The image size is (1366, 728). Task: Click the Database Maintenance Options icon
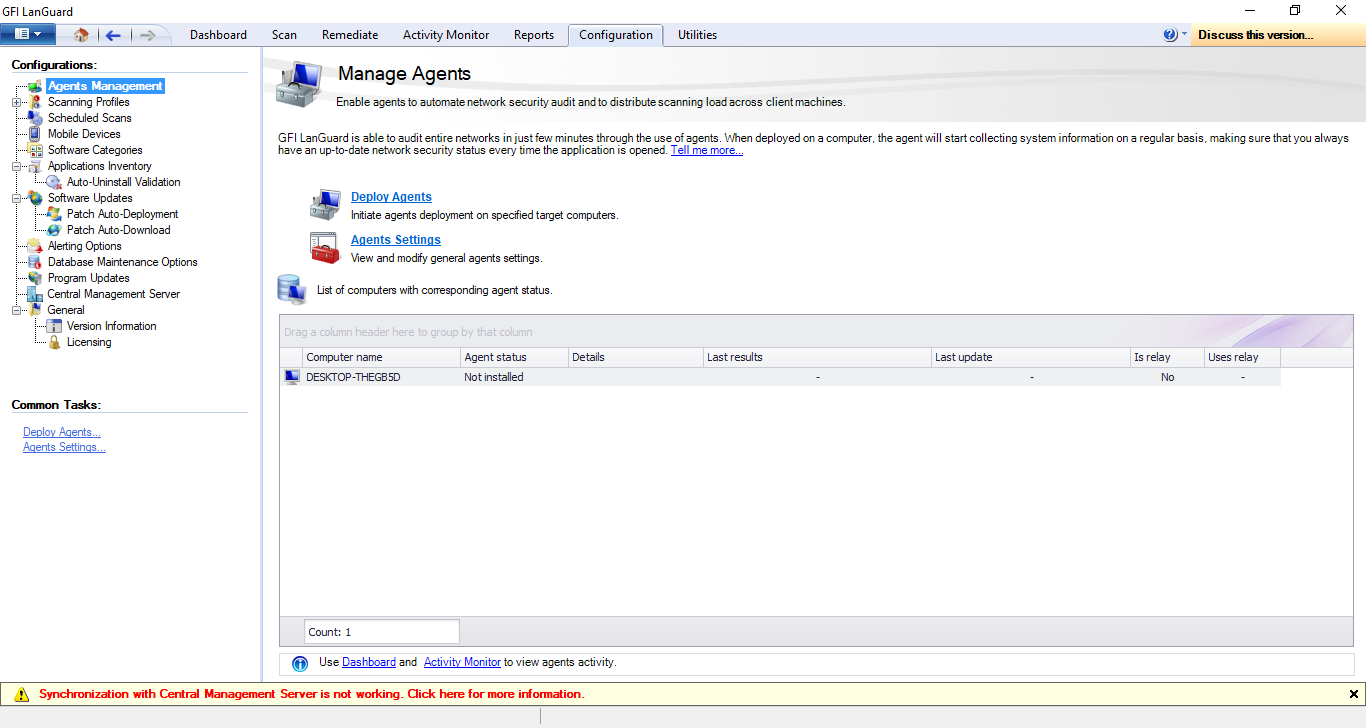[x=35, y=262]
